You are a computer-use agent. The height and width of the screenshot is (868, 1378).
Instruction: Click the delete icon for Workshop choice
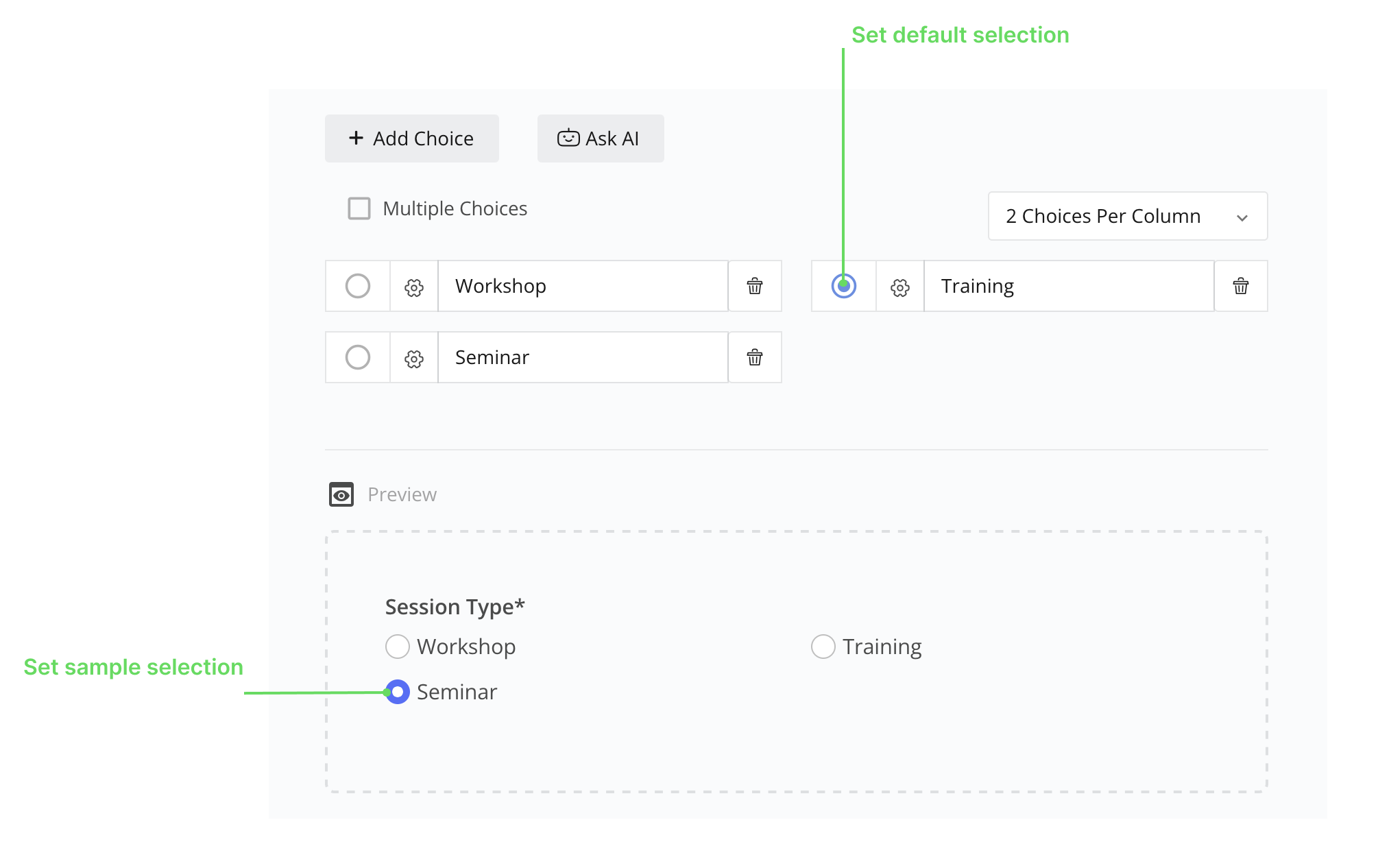(755, 287)
